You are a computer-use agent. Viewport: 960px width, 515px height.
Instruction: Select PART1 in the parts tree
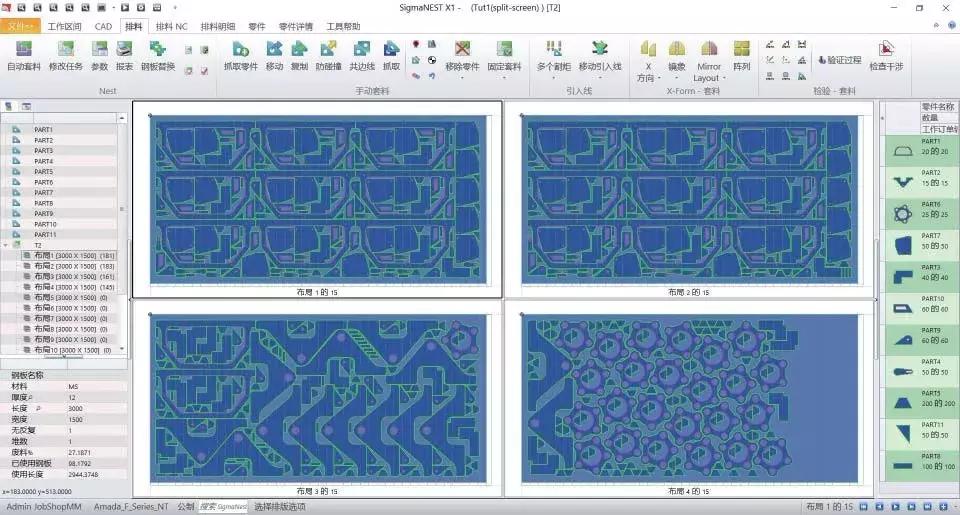43,130
